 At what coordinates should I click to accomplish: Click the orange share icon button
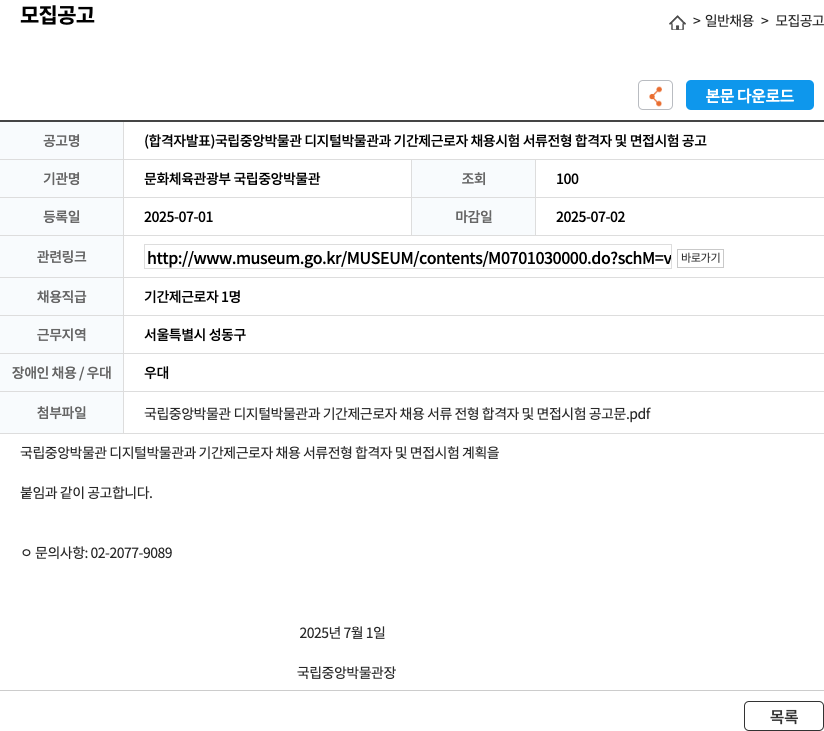tap(655, 95)
